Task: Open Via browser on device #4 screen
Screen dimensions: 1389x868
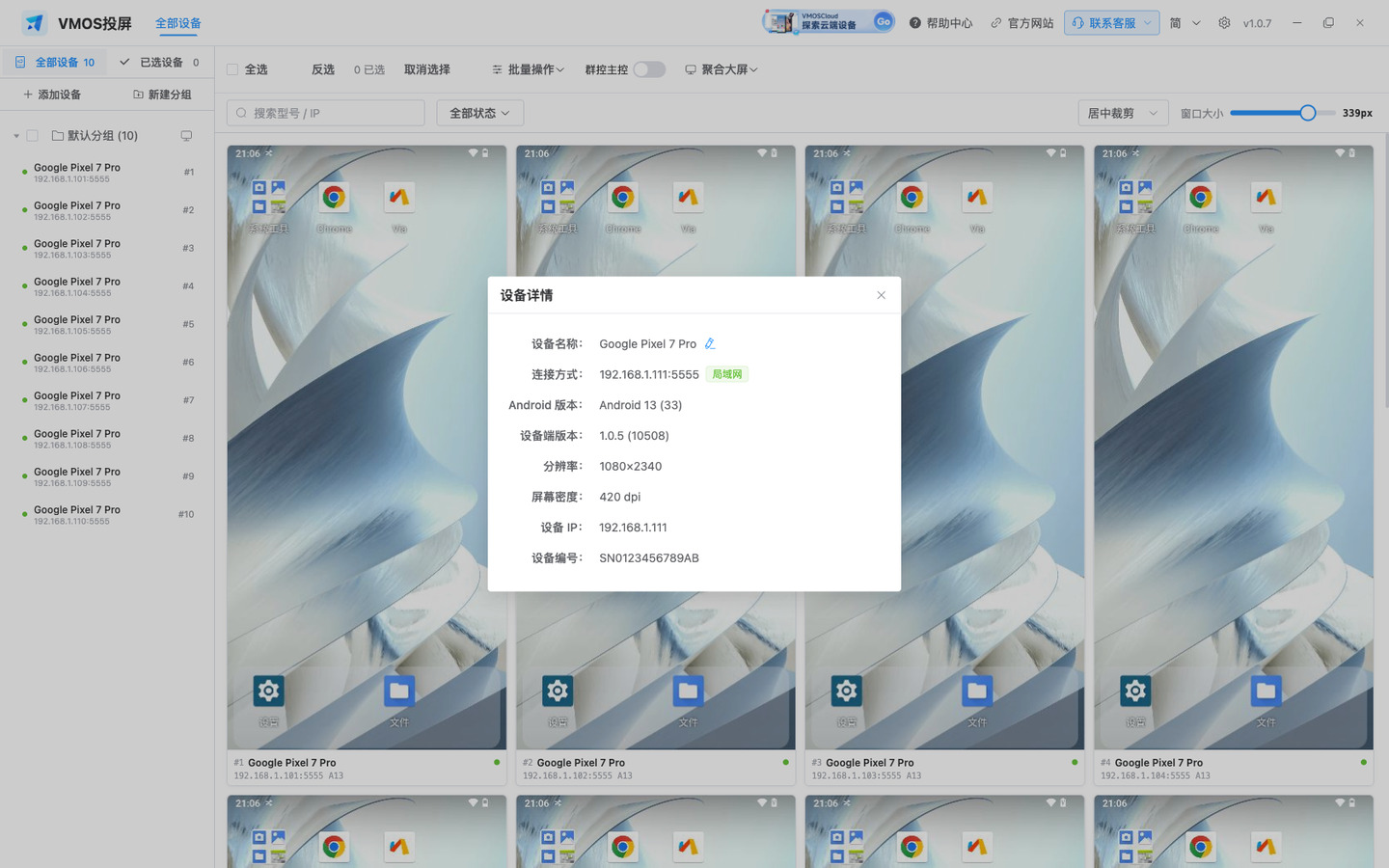Action: 1266,198
